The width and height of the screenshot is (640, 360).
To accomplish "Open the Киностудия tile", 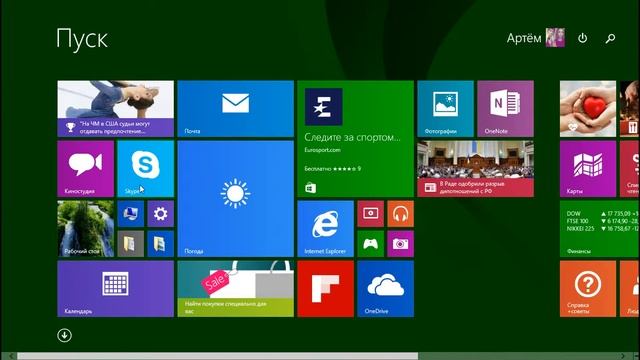I will pyautogui.click(x=86, y=169).
